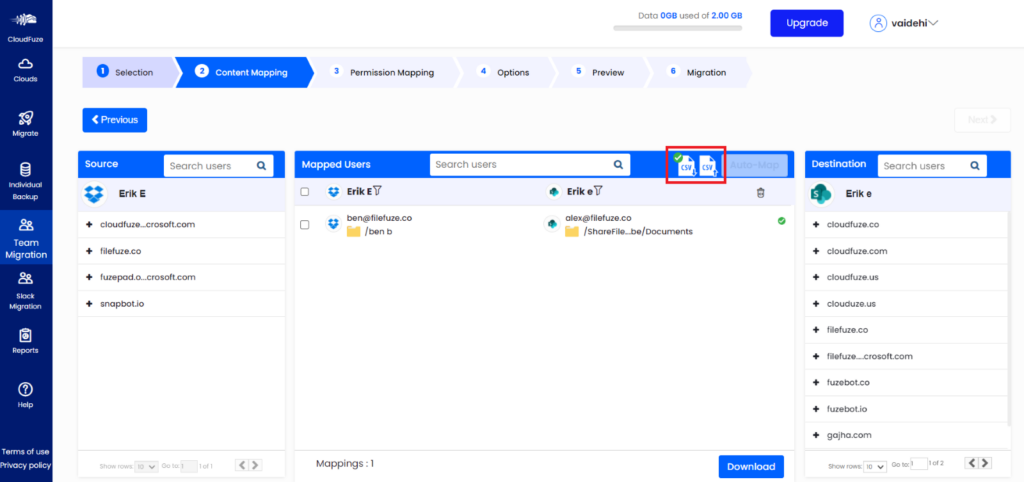Expand filefuze.co in the Source panel
The image size is (1024, 482).
pyautogui.click(x=90, y=251)
